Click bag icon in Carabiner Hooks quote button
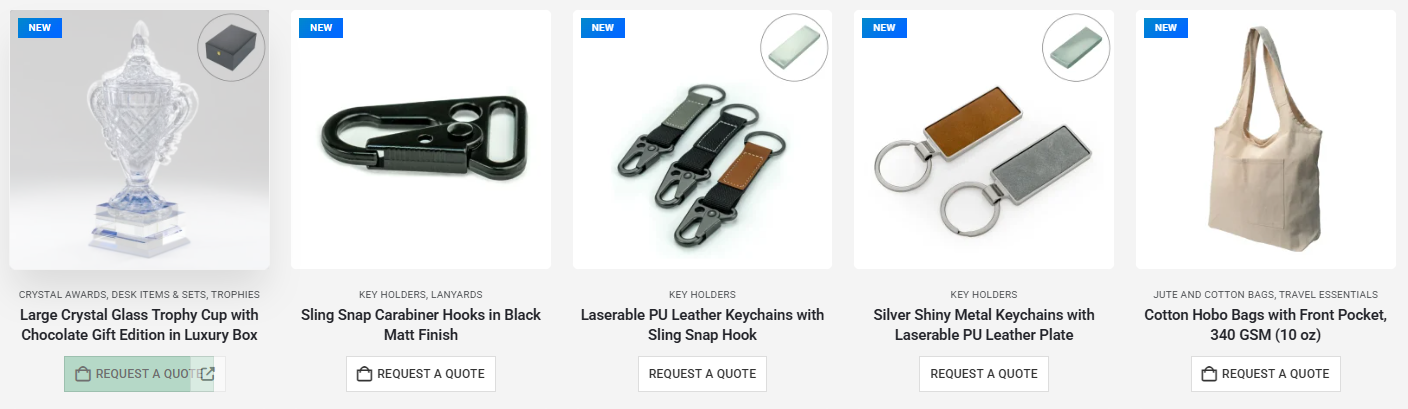 (365, 374)
